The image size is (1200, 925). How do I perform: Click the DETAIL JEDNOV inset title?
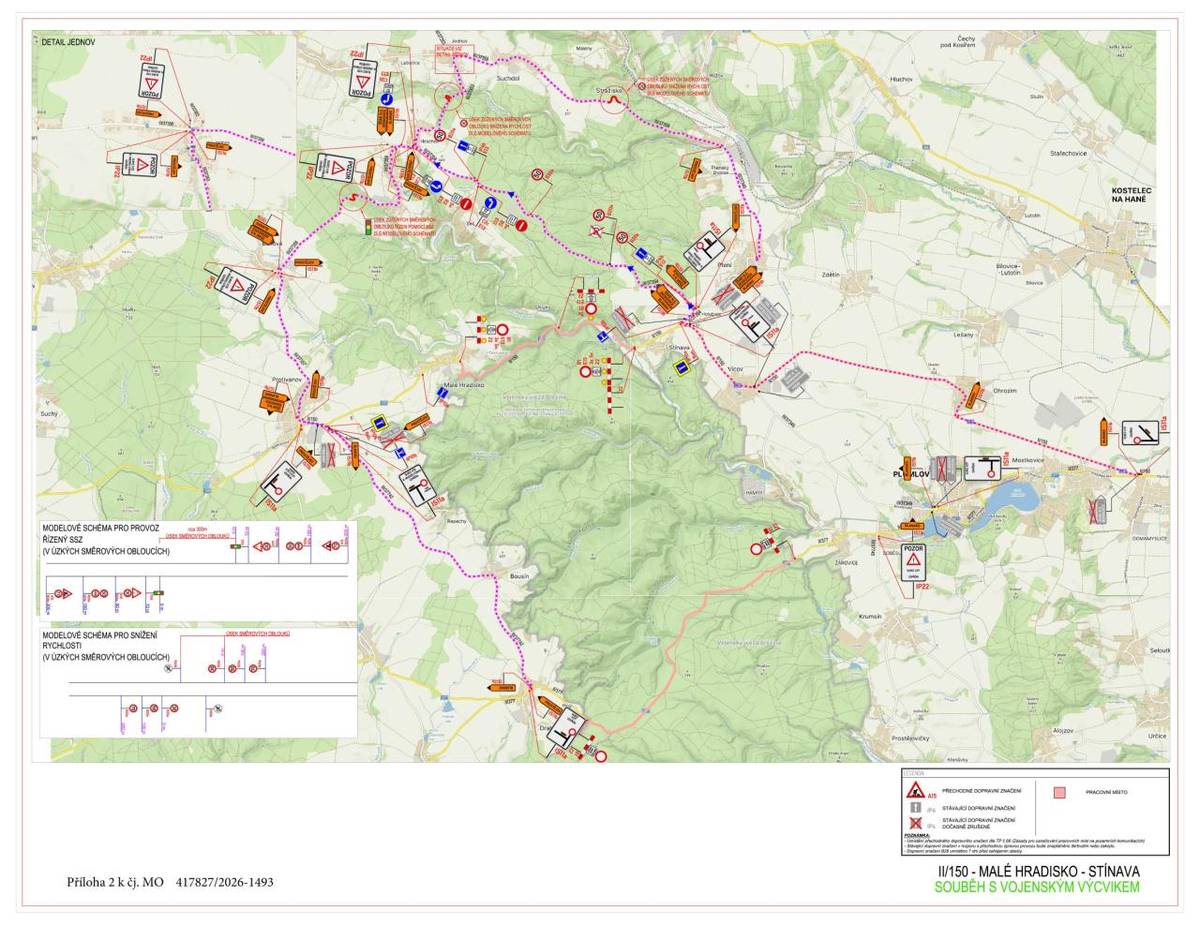coord(68,43)
